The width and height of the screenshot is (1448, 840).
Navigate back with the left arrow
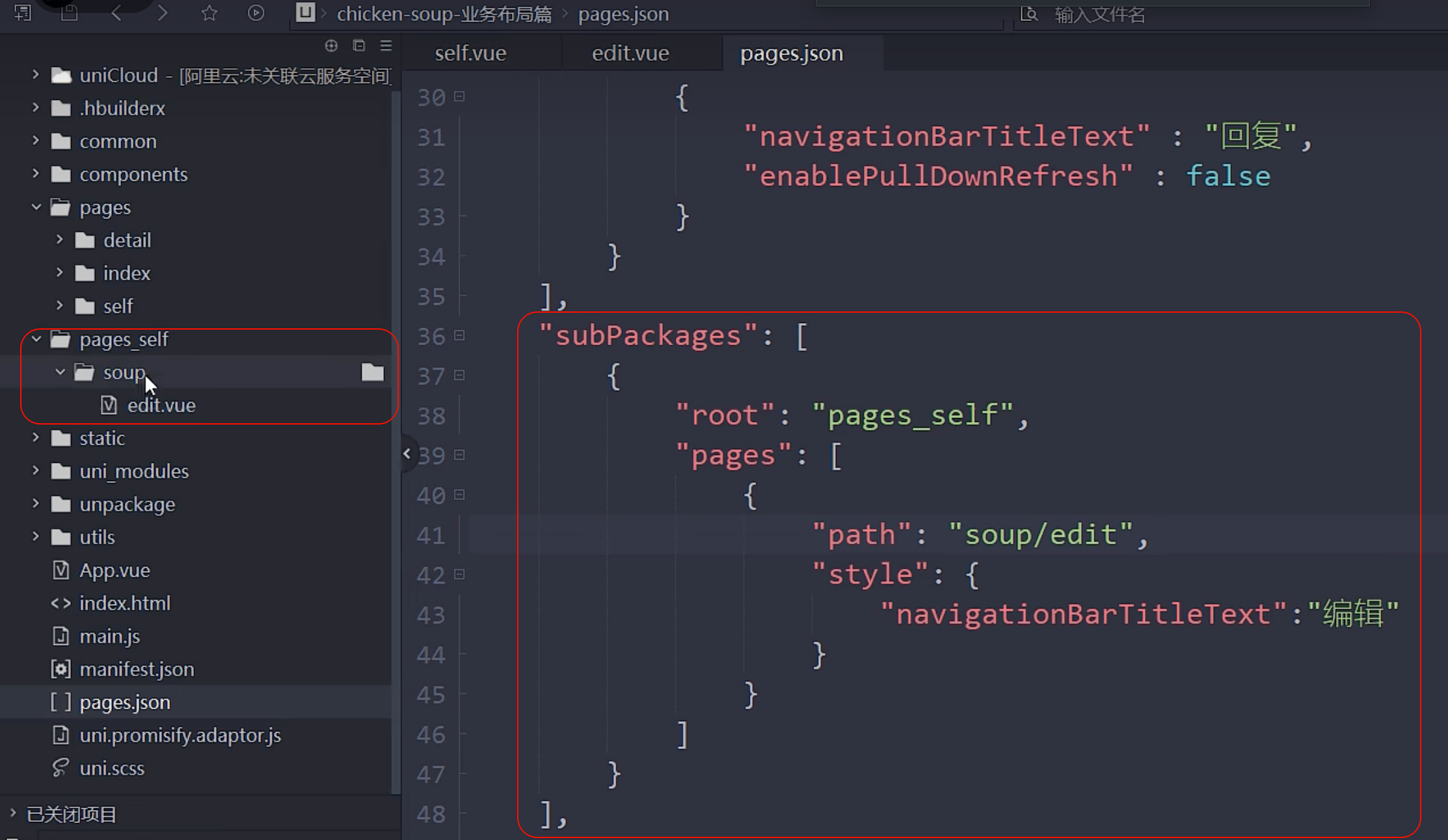[116, 12]
